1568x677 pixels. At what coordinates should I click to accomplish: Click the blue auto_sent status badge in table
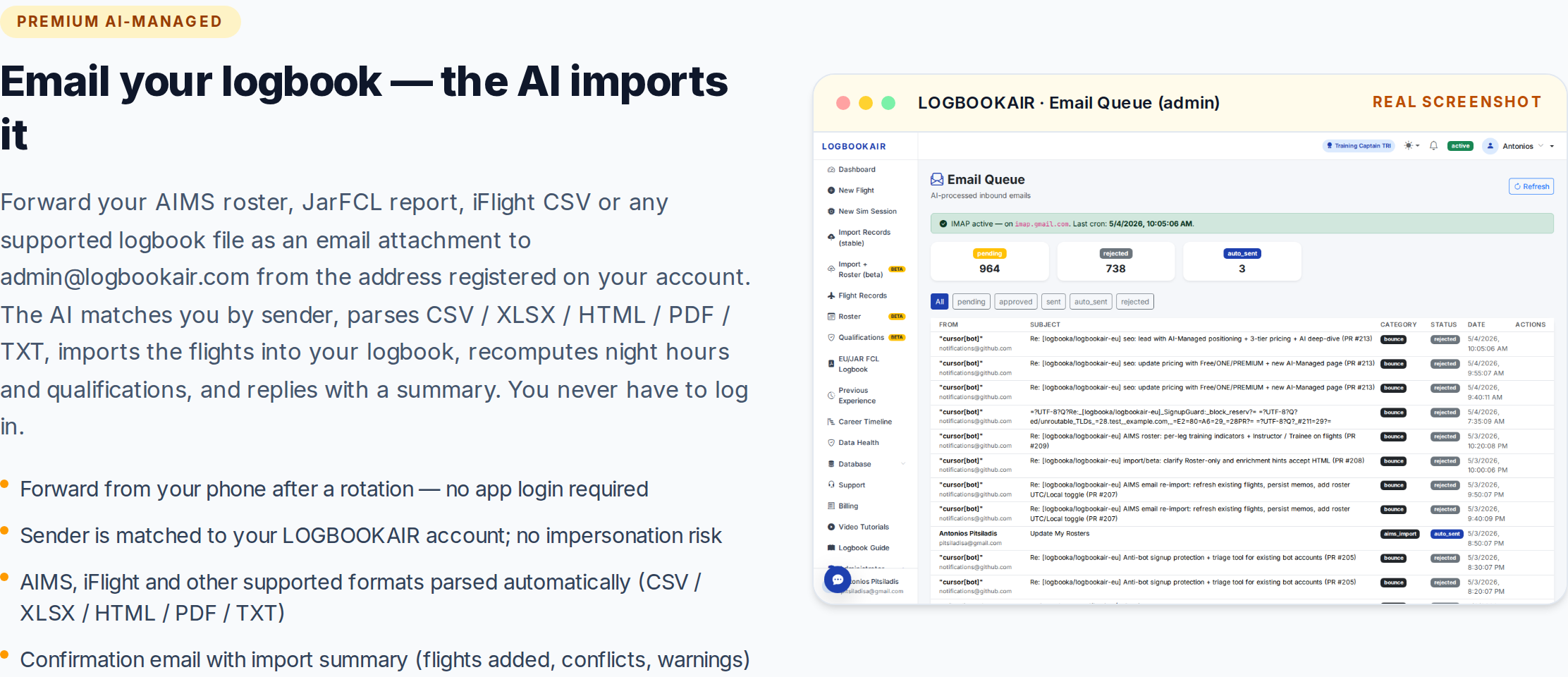tap(1447, 534)
